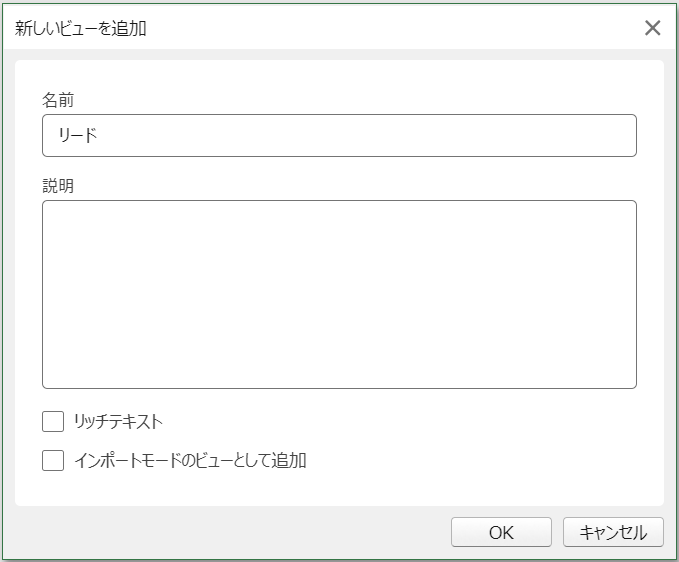Click the blank title bar area beside X

(x=390, y=28)
